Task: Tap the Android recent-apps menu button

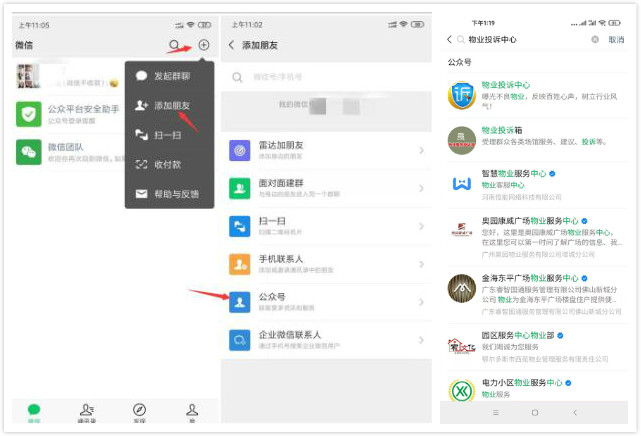Action: coord(495,413)
